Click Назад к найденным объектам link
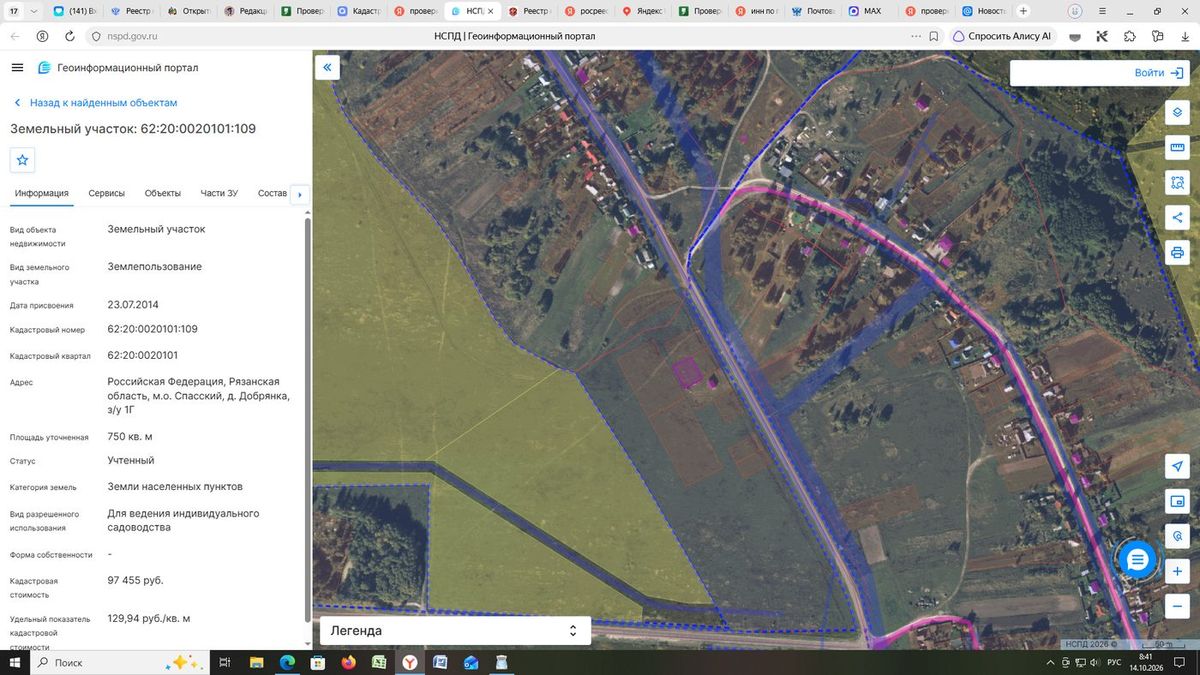 point(96,103)
